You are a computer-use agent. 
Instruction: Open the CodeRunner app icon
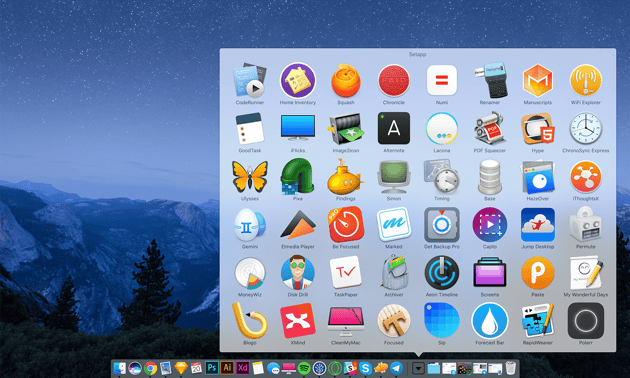250,80
